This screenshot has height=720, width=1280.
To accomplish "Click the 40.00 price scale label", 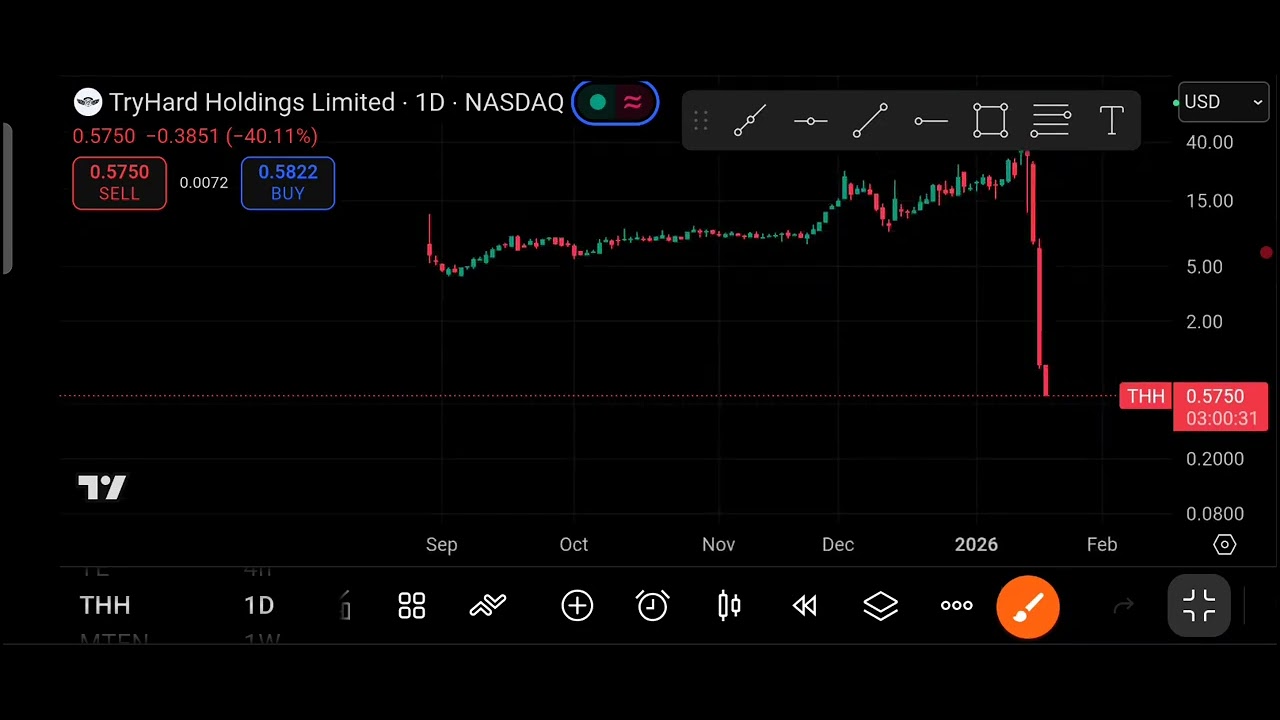I will (x=1209, y=142).
